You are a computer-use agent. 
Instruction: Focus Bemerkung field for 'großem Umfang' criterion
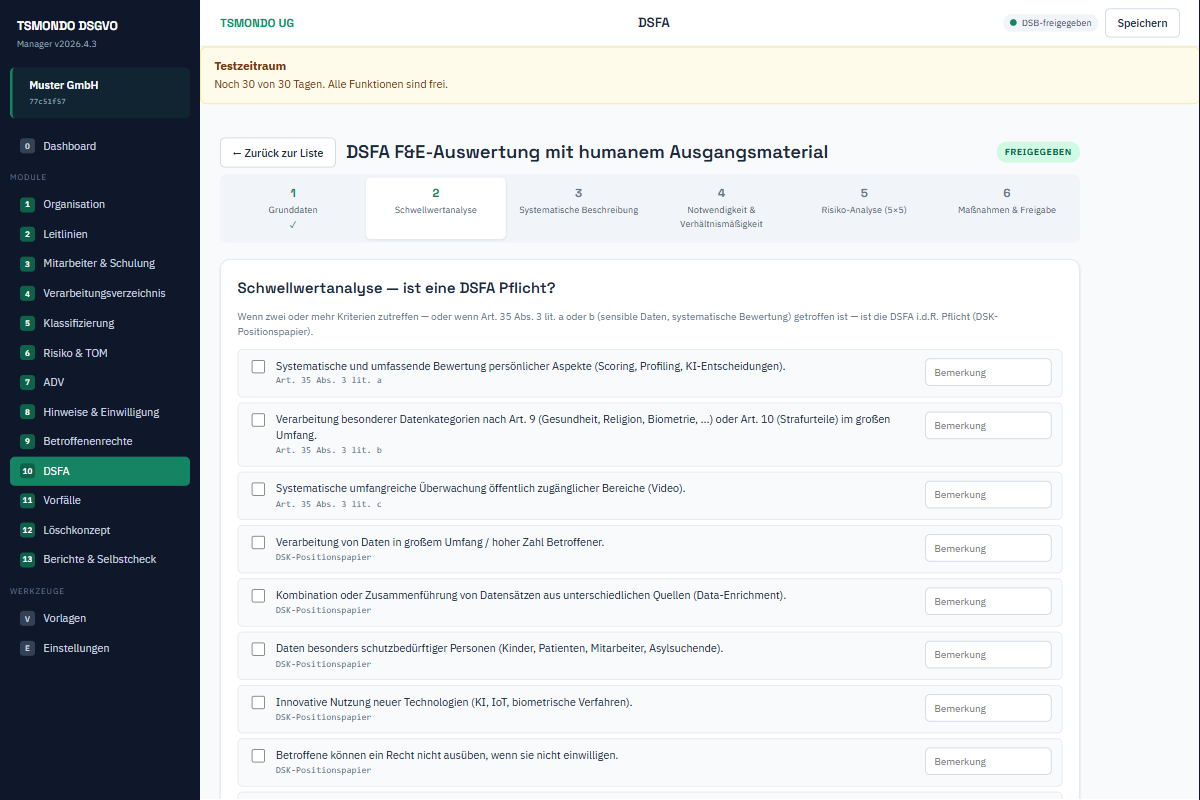tap(988, 548)
